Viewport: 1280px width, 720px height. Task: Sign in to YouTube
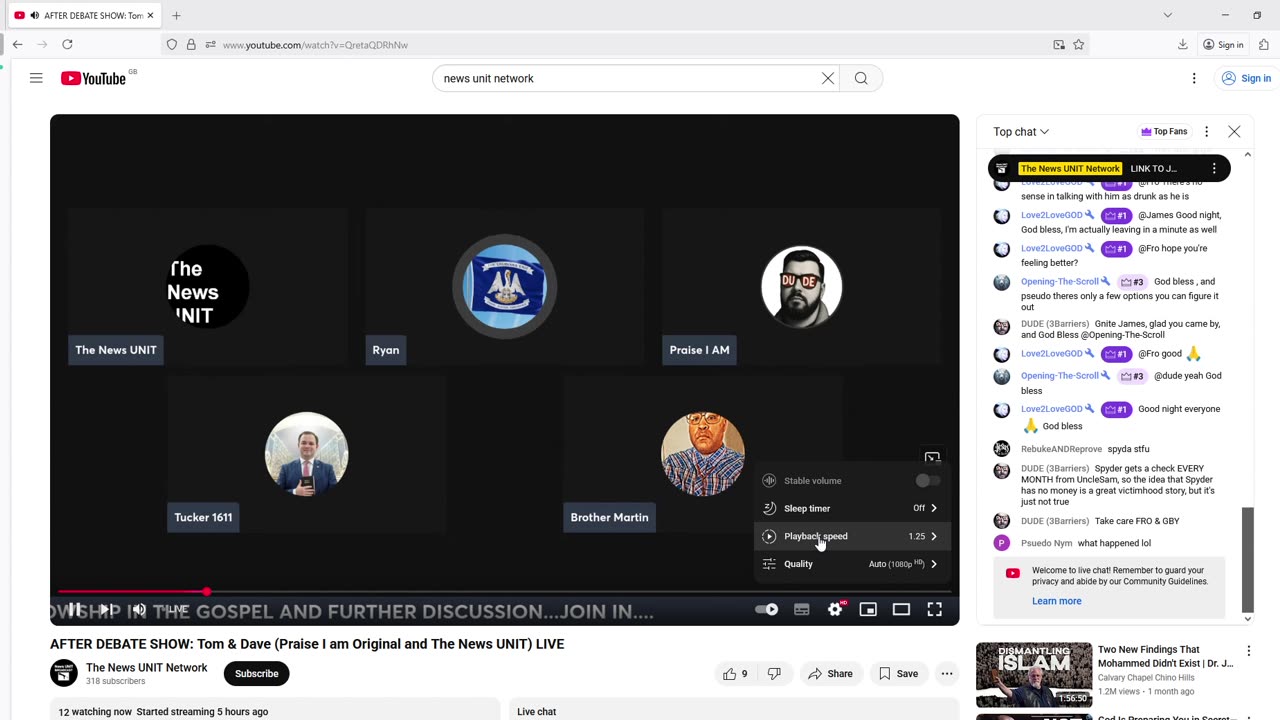tap(1246, 78)
